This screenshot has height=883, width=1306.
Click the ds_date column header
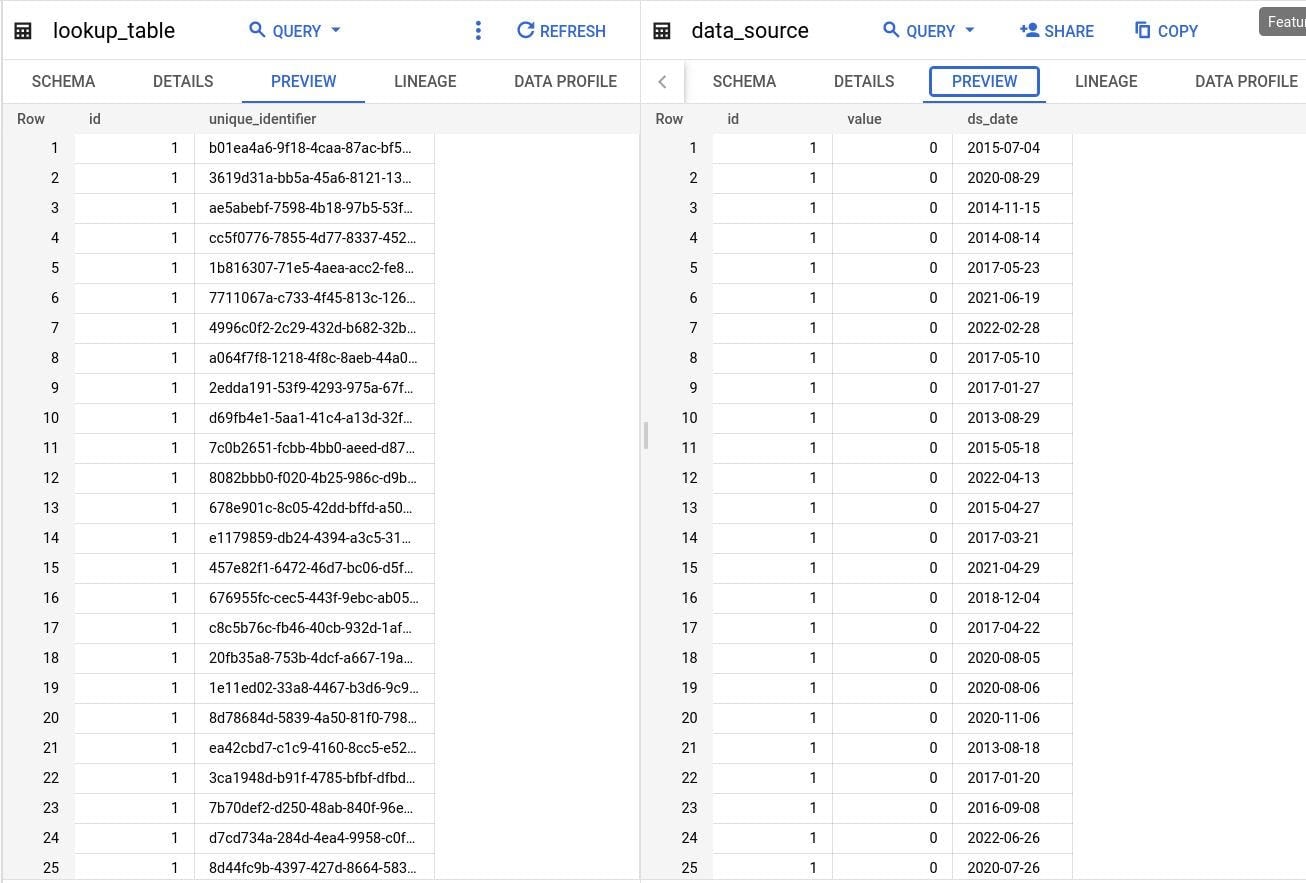992,119
